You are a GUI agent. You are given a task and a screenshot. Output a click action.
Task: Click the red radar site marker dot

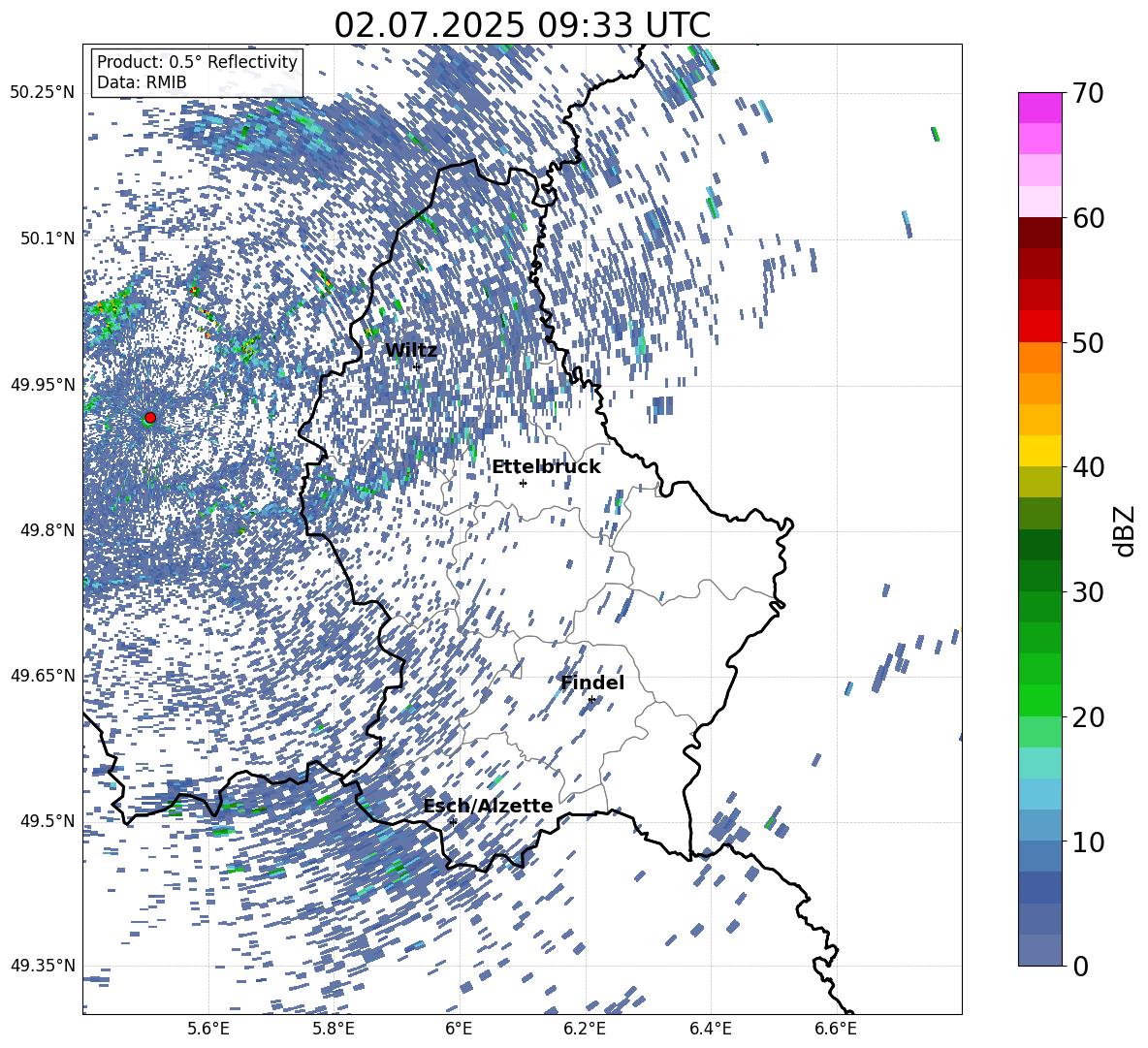pyautogui.click(x=150, y=418)
